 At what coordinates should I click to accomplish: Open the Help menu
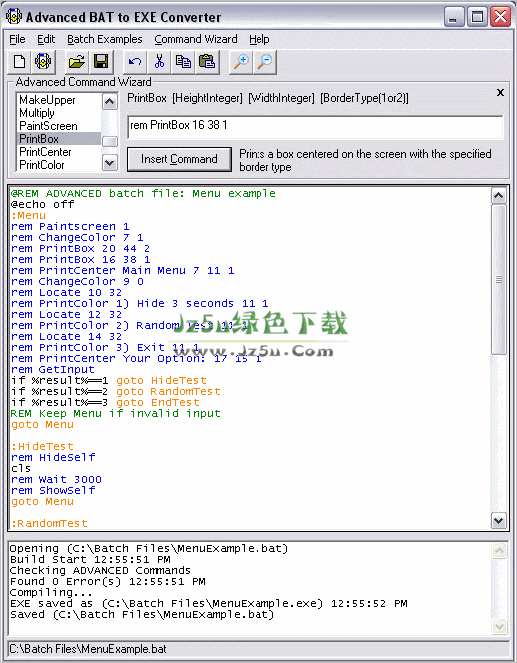click(x=259, y=39)
